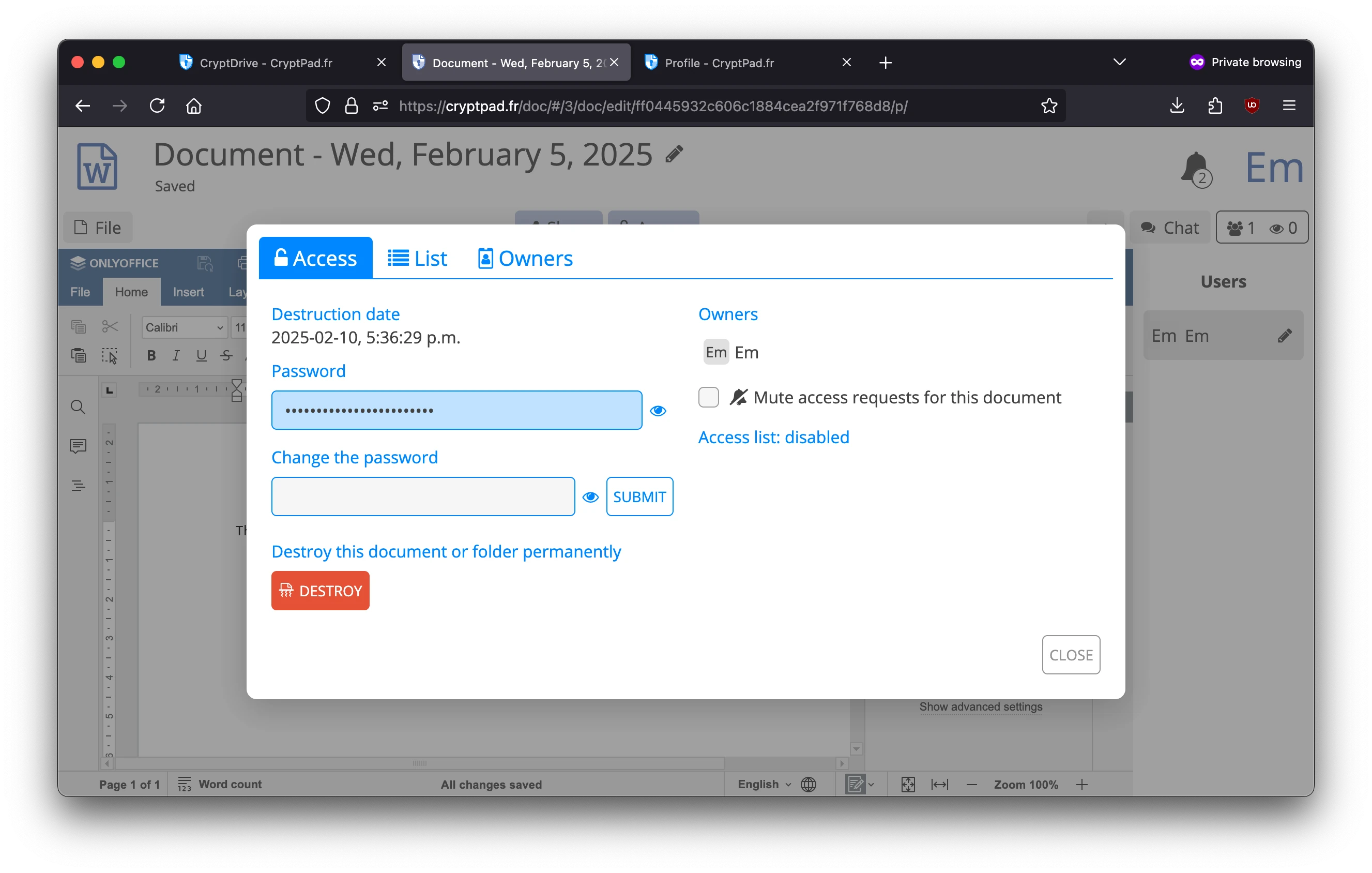Switch to the List tab
This screenshot has width=1372, height=873.
(x=418, y=259)
